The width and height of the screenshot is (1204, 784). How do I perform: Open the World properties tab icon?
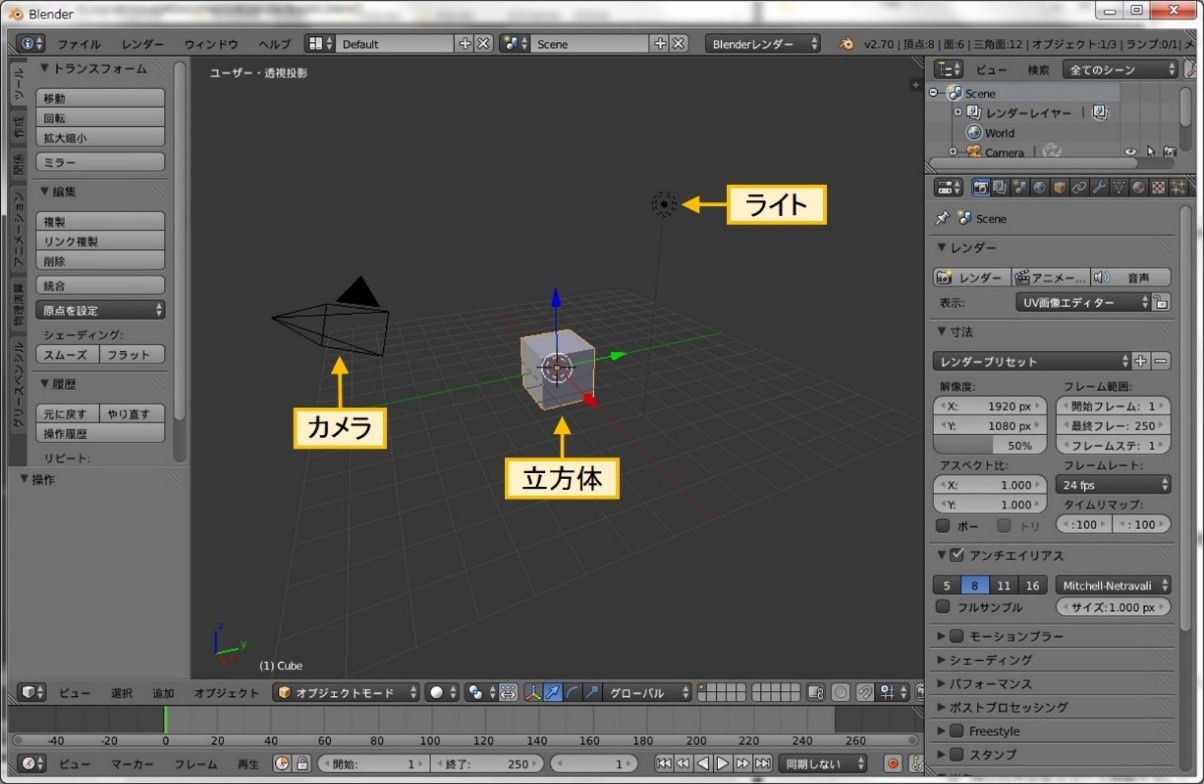click(x=1040, y=188)
